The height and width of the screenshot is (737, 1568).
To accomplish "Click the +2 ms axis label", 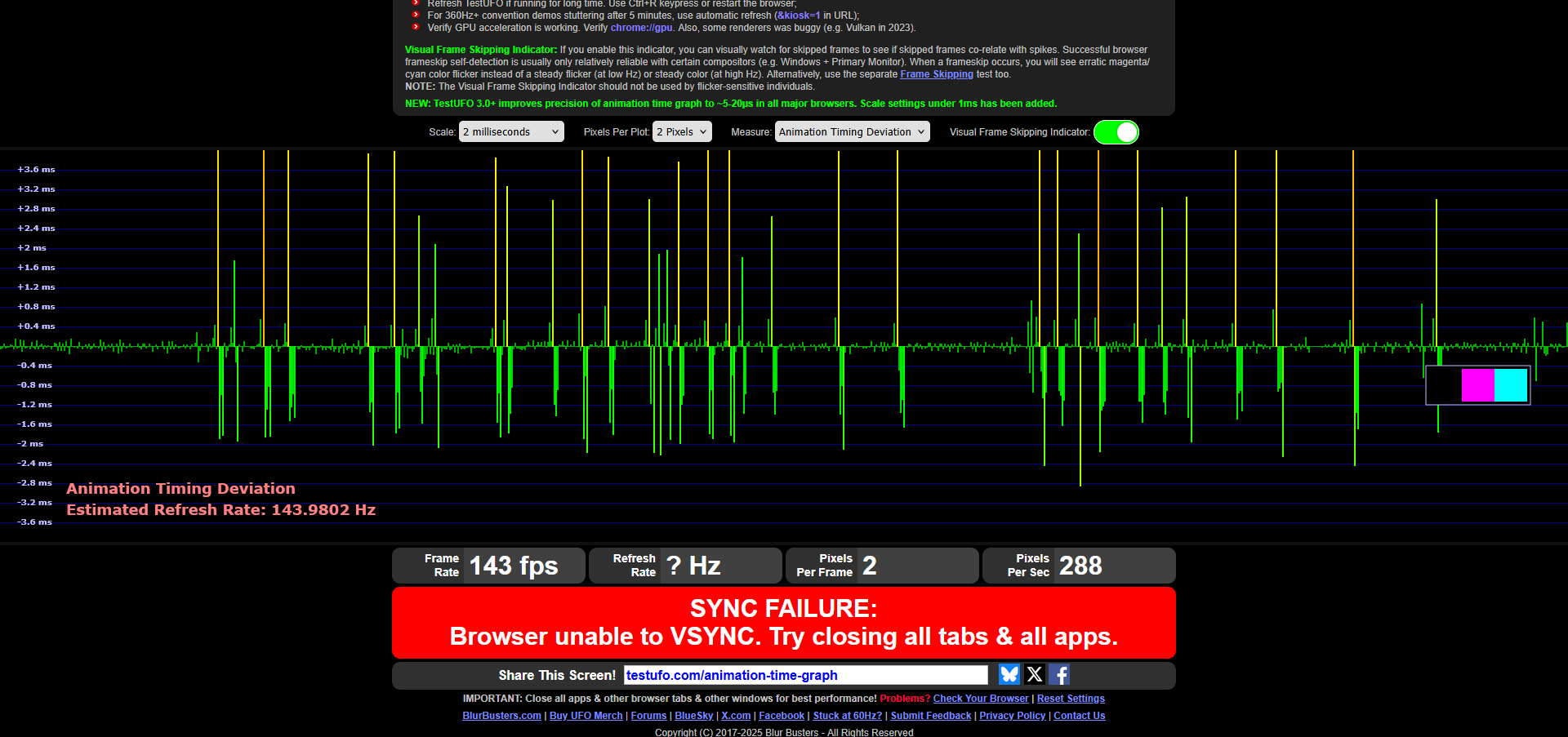I will [x=32, y=248].
